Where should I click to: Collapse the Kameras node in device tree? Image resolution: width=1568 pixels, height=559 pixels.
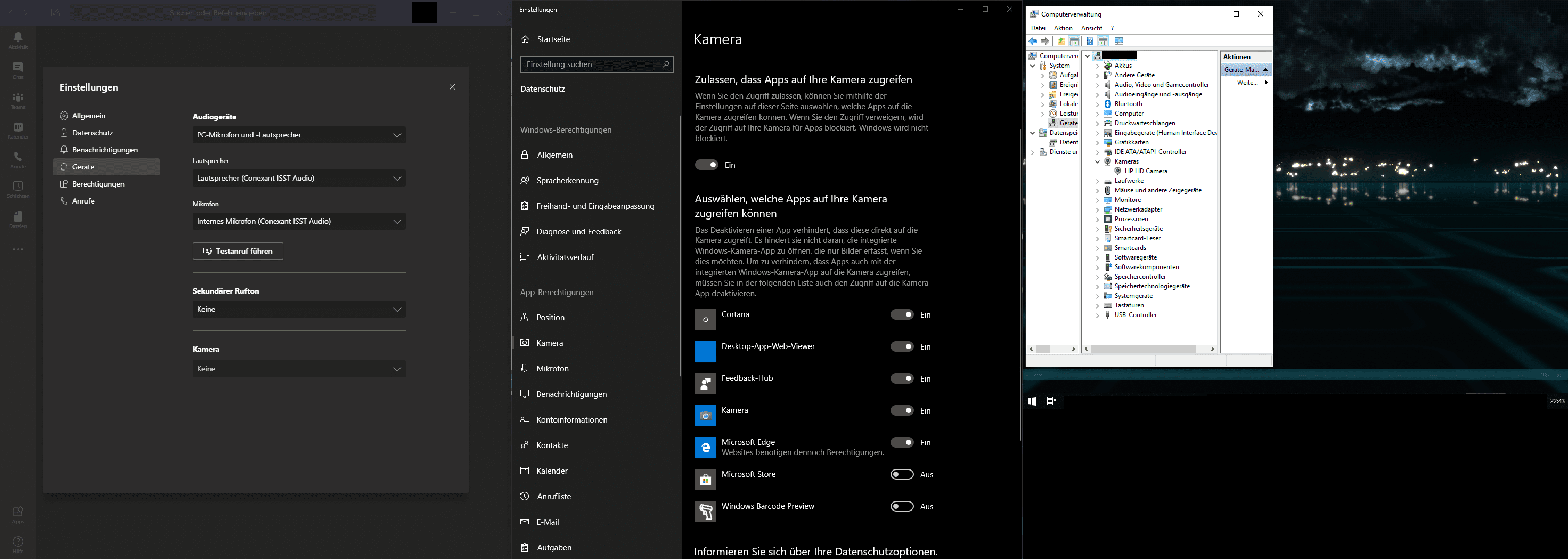1098,162
